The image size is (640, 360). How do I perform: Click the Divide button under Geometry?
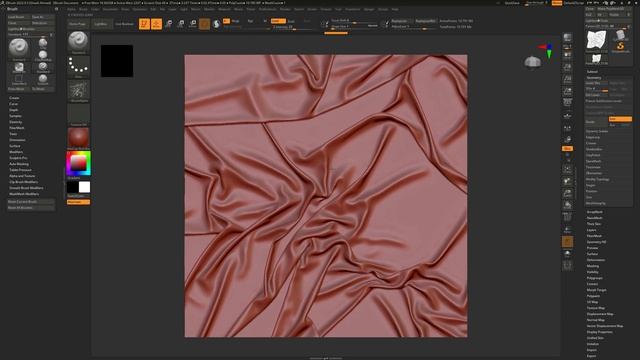(596, 122)
